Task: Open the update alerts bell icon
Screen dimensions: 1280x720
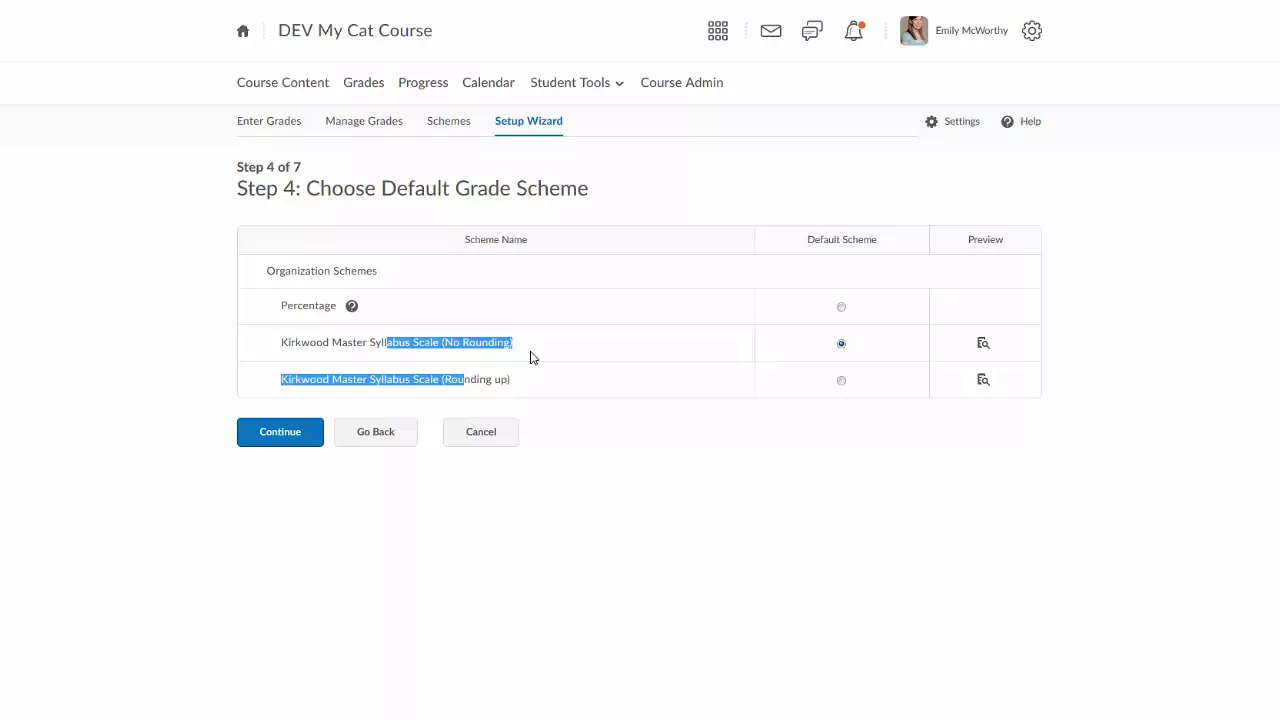Action: coord(854,31)
